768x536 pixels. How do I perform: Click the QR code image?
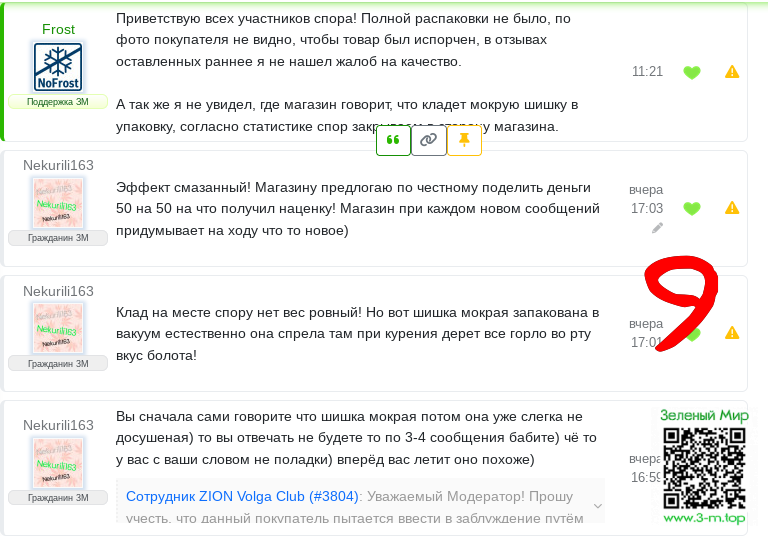704,467
